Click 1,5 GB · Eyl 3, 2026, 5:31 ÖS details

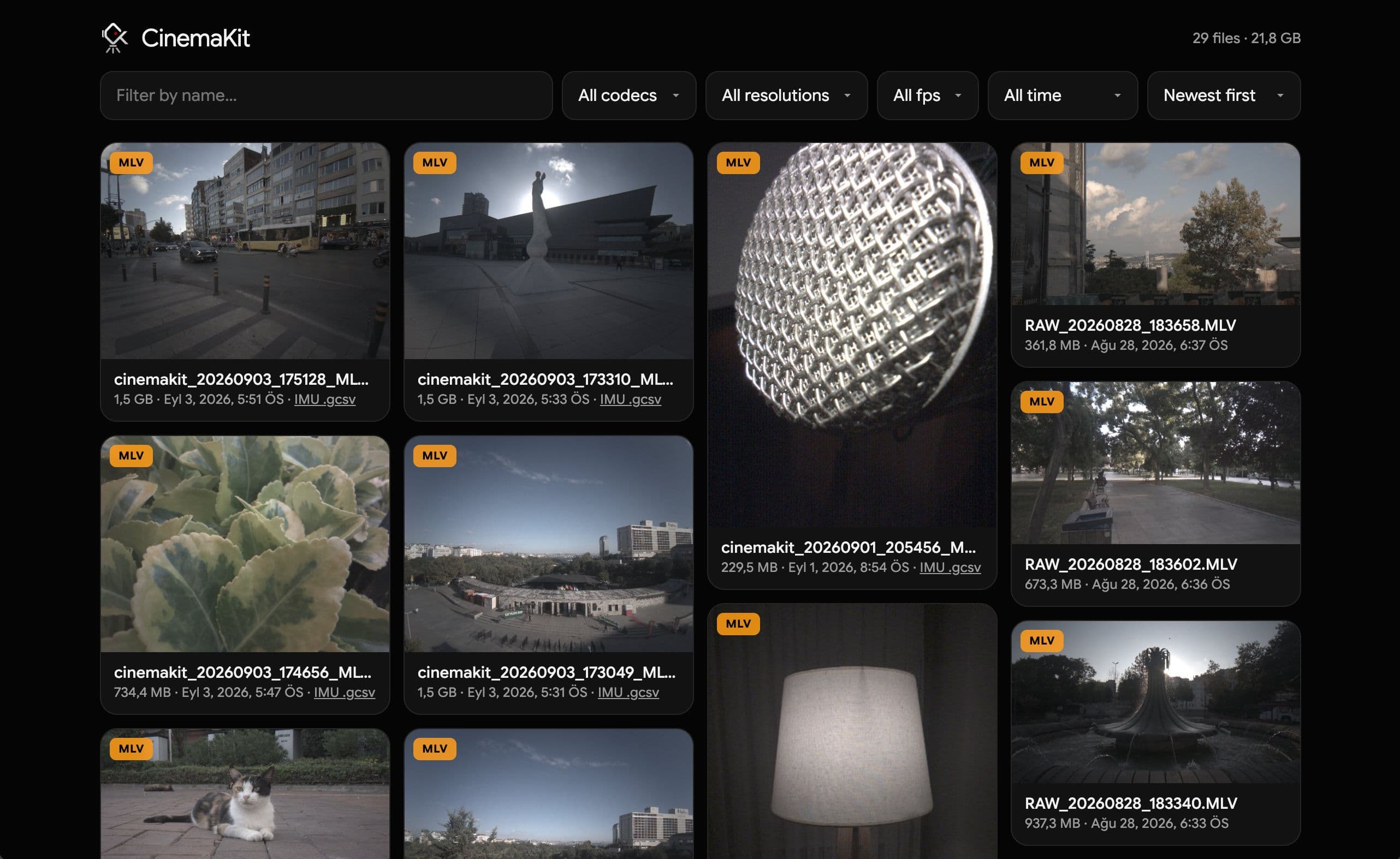click(x=502, y=693)
